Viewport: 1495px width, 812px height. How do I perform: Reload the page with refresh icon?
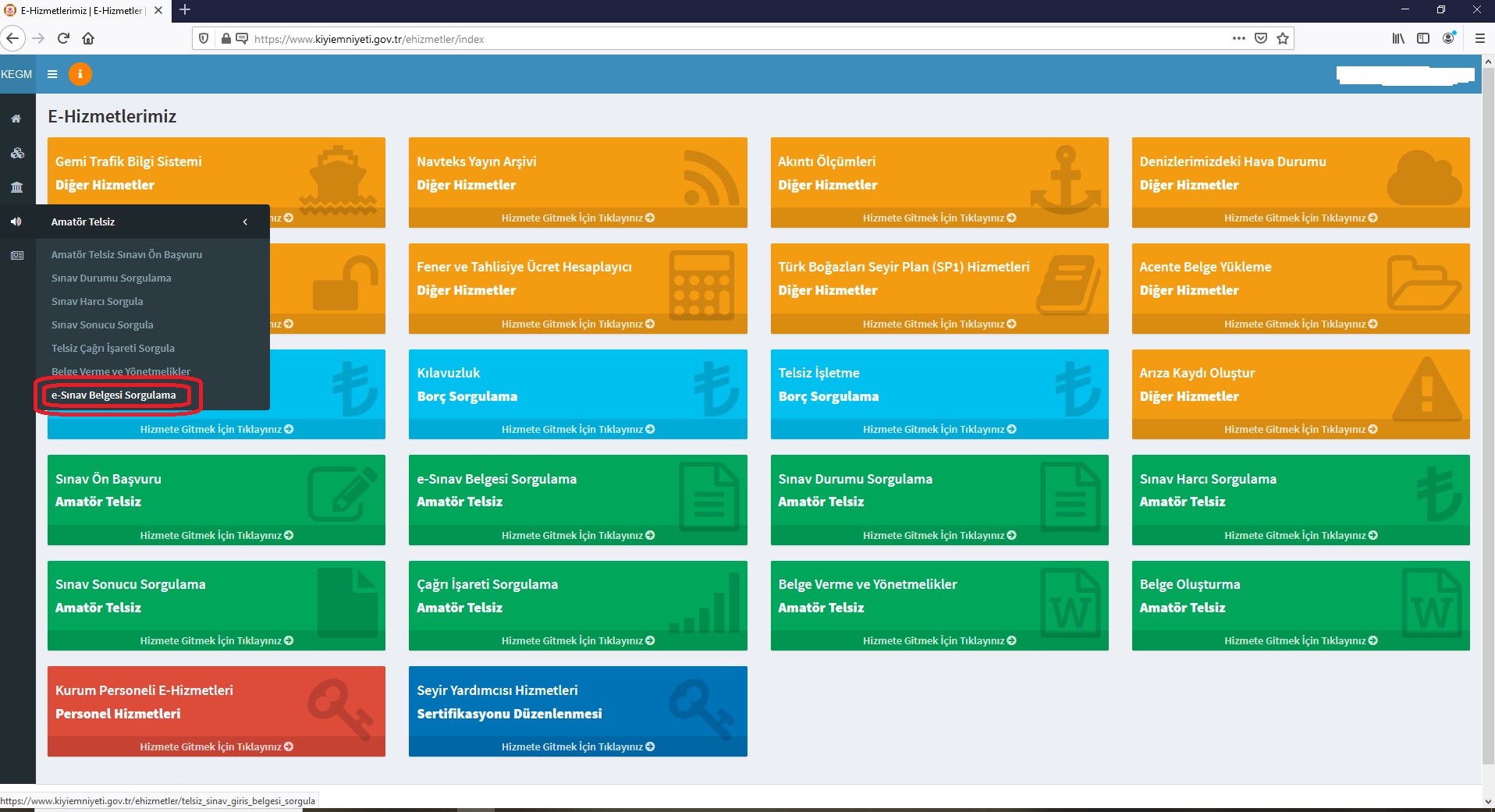click(x=64, y=38)
